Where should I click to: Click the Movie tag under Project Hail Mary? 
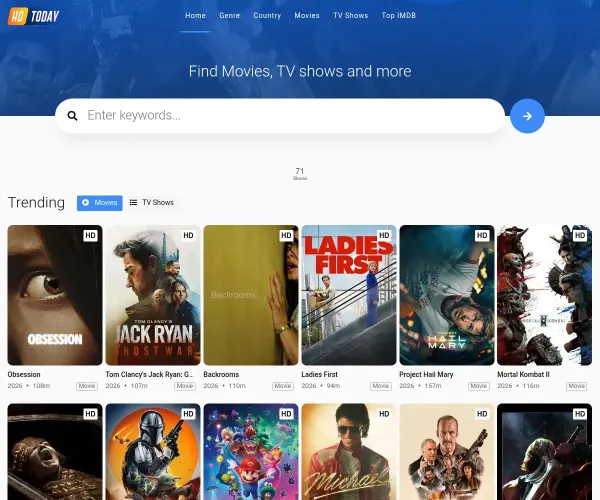479,386
